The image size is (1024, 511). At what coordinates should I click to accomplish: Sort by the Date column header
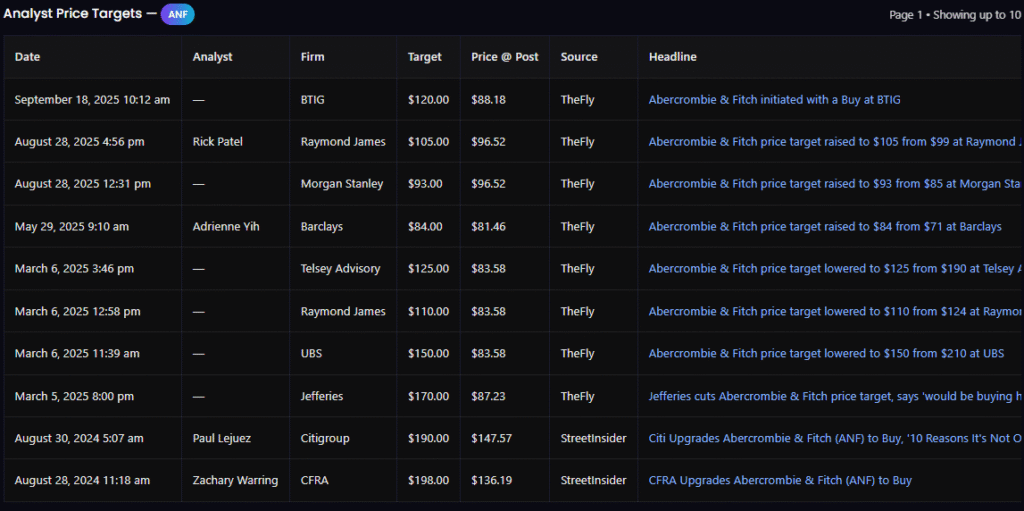(x=28, y=57)
